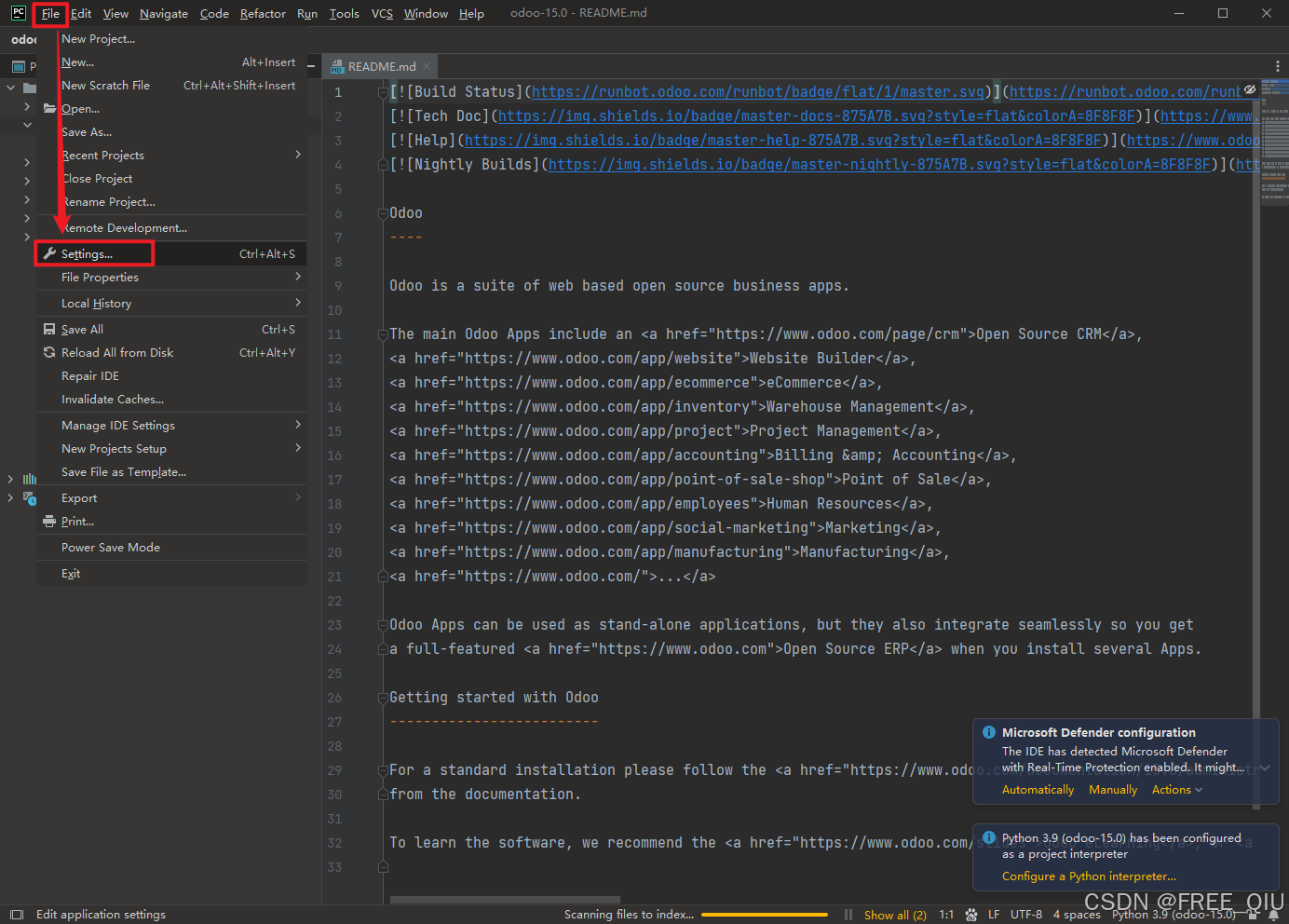The width and height of the screenshot is (1289, 924).
Task: Open the editor tabs three-dot menu
Action: point(1277,66)
